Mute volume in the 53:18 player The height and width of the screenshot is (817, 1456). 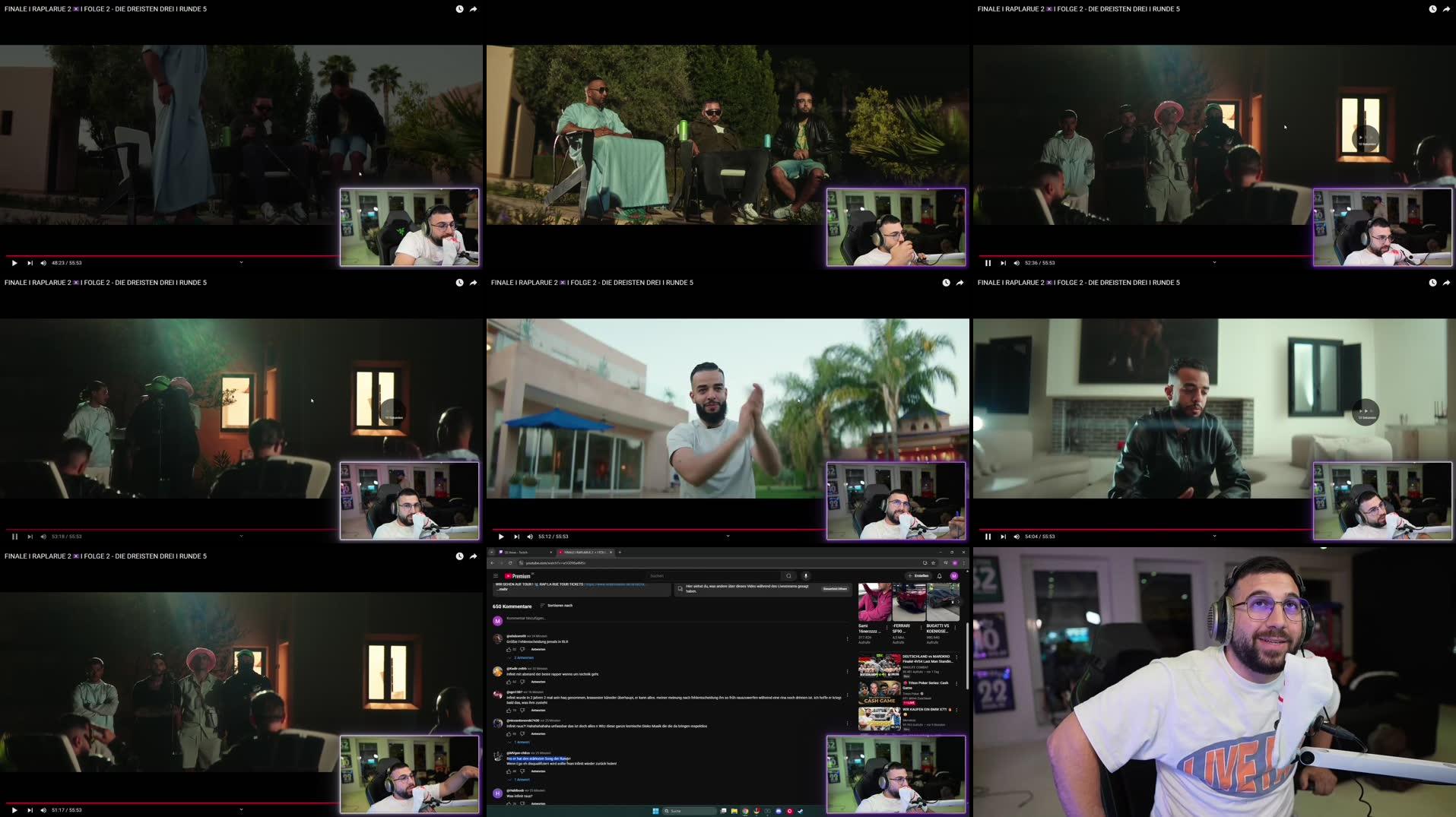point(43,537)
